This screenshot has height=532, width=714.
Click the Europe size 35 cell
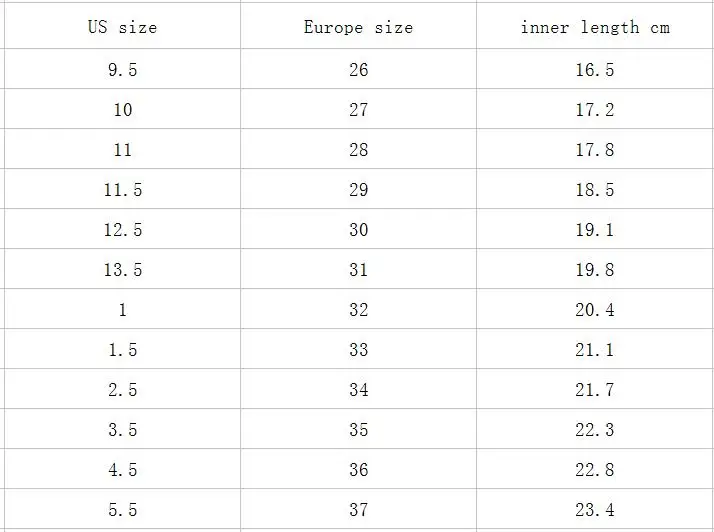358,429
